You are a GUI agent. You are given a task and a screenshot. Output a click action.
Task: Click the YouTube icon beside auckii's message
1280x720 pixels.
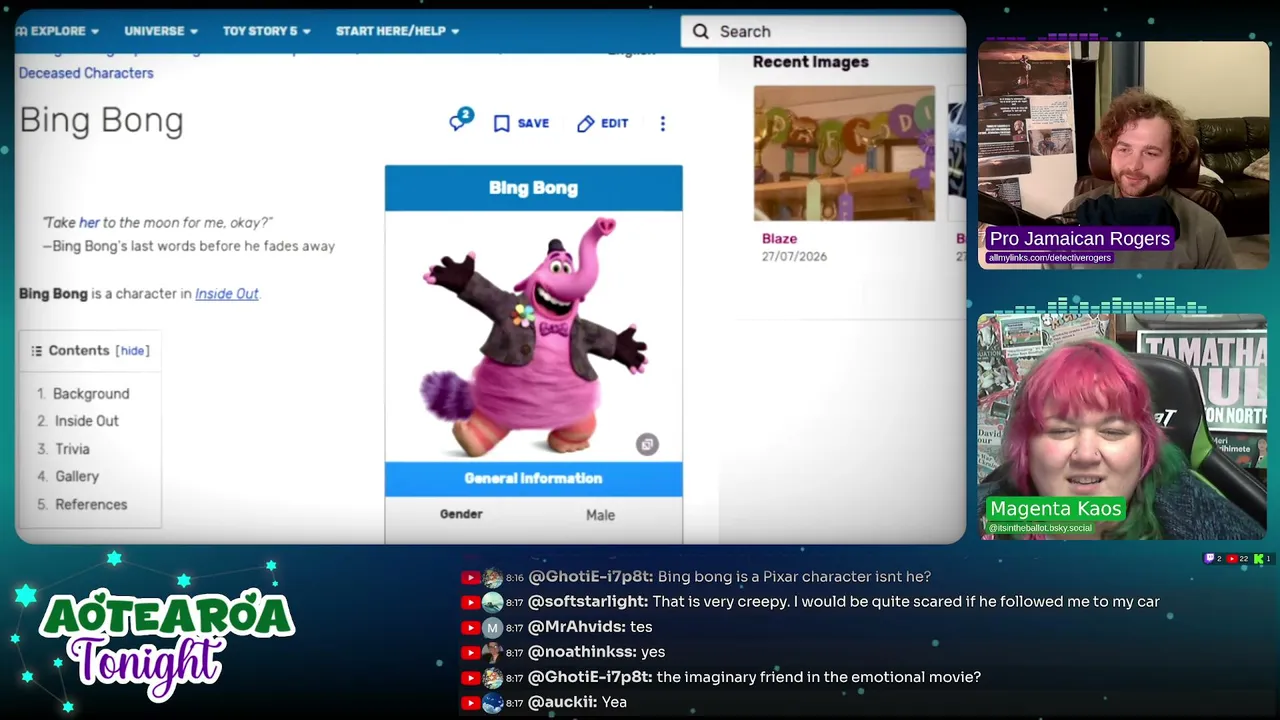pos(470,702)
